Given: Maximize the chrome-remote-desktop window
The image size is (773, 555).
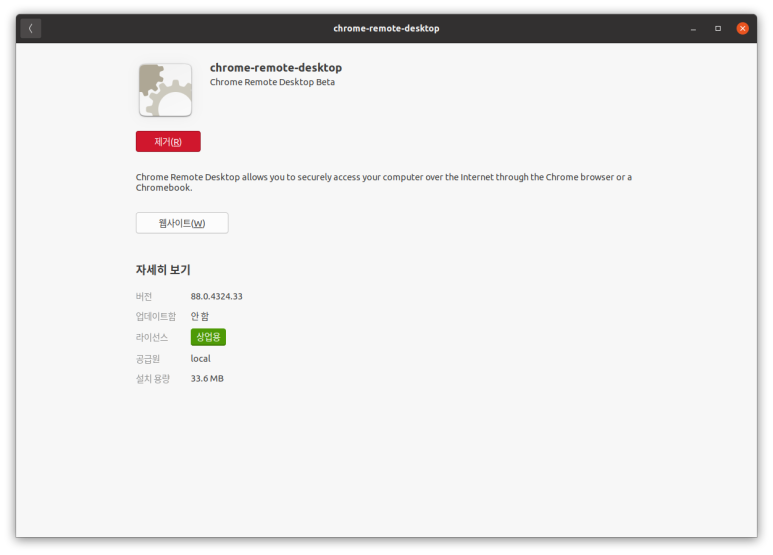Looking at the screenshot, I should (718, 29).
